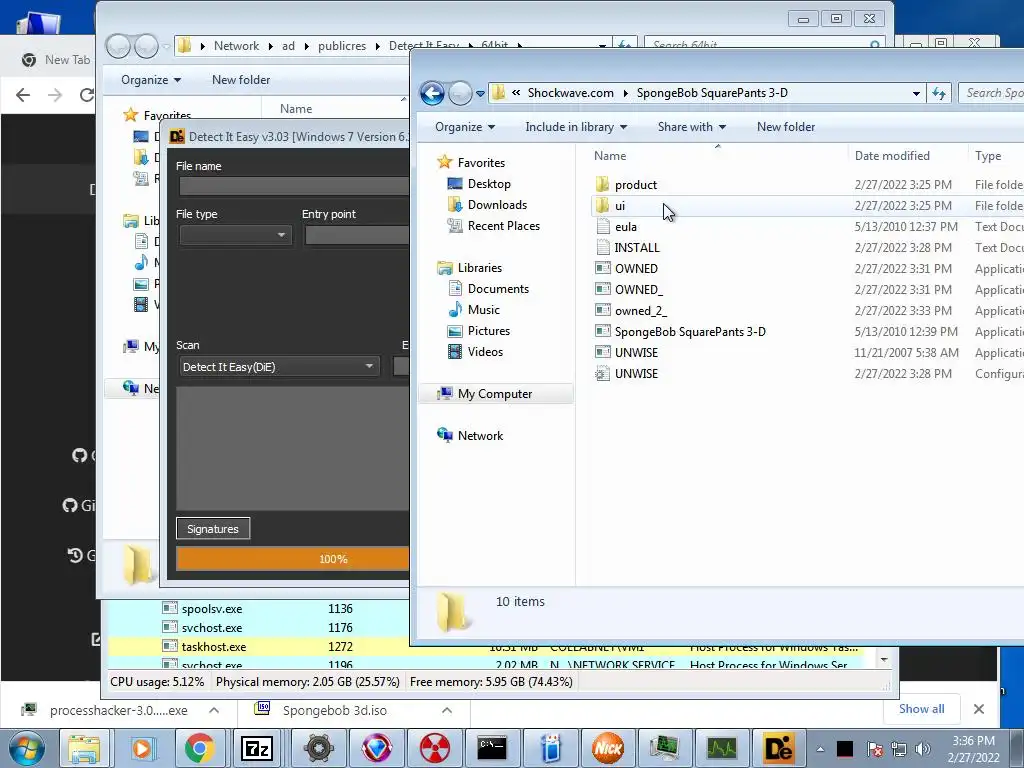Expand the address bar history dropdown arrow
This screenshot has height=768, width=1024.
[x=916, y=93]
